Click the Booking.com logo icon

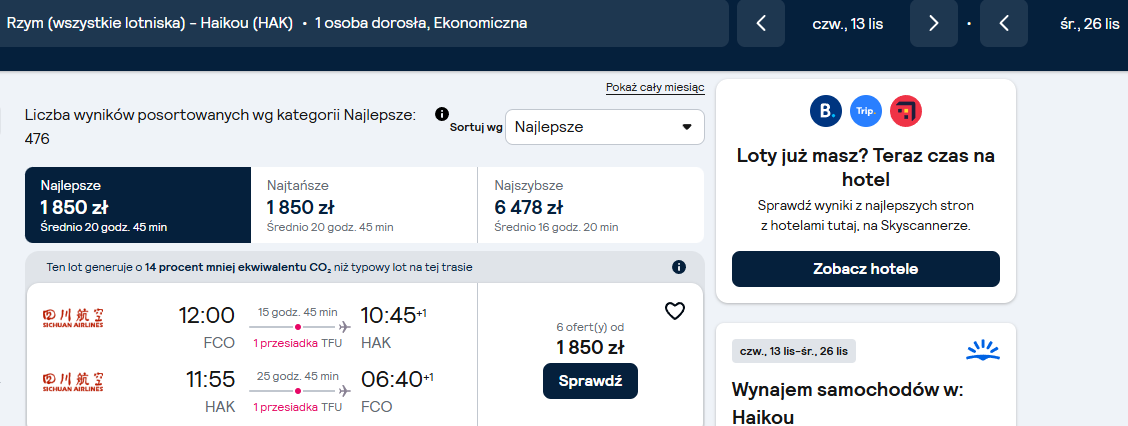coord(826,111)
